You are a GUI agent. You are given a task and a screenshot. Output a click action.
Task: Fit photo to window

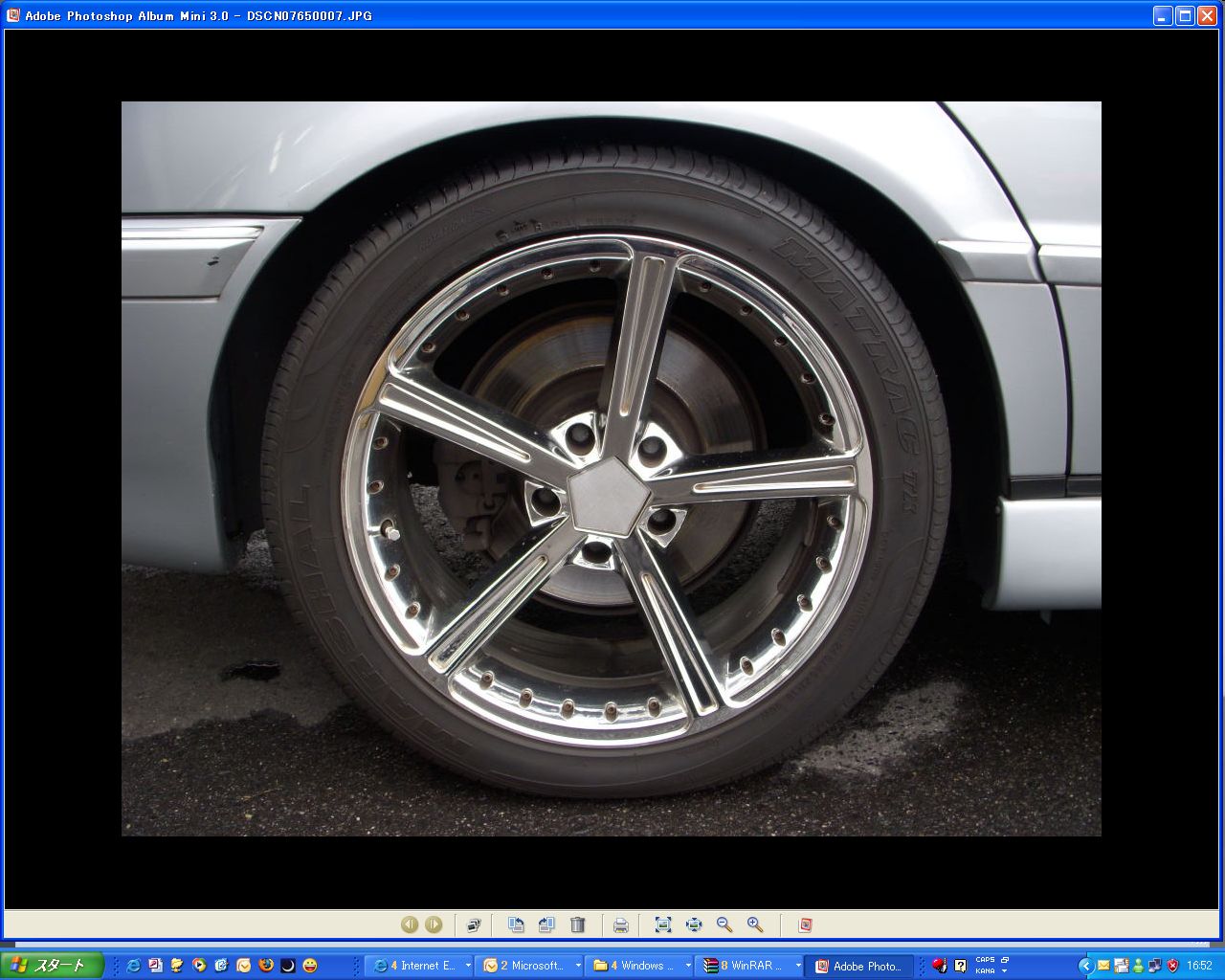[x=663, y=924]
